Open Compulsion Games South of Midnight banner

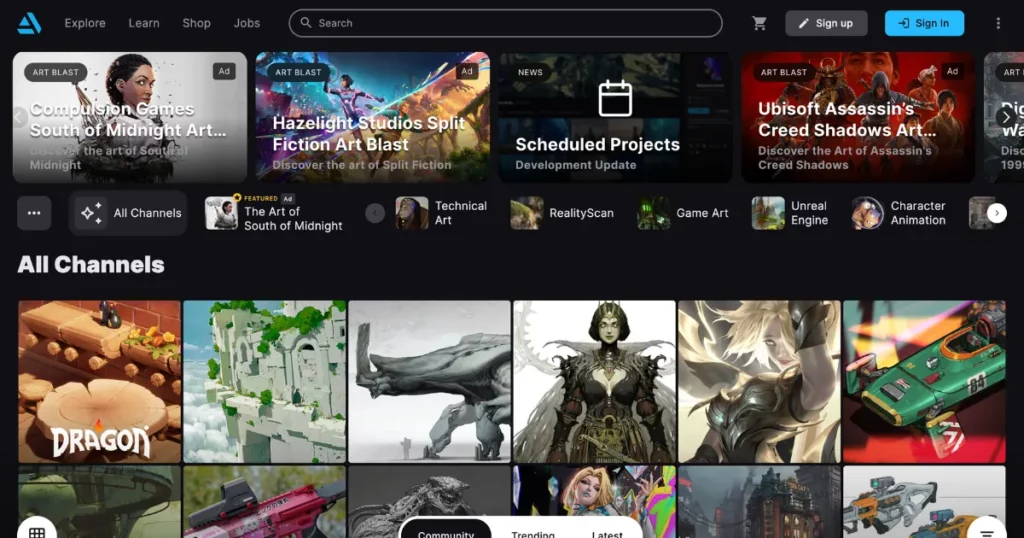pos(130,117)
